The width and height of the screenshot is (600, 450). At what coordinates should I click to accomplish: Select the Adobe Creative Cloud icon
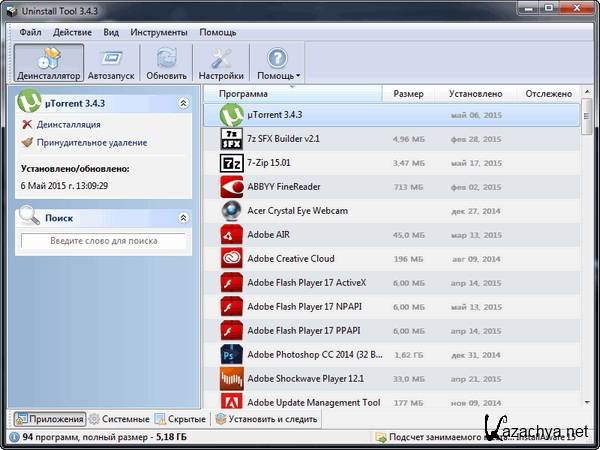232,258
